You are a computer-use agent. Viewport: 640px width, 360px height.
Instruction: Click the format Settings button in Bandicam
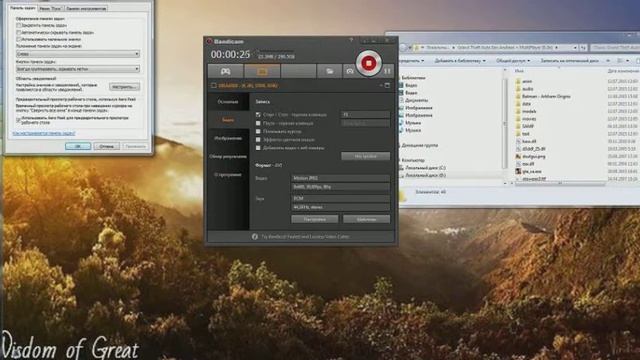coord(314,219)
